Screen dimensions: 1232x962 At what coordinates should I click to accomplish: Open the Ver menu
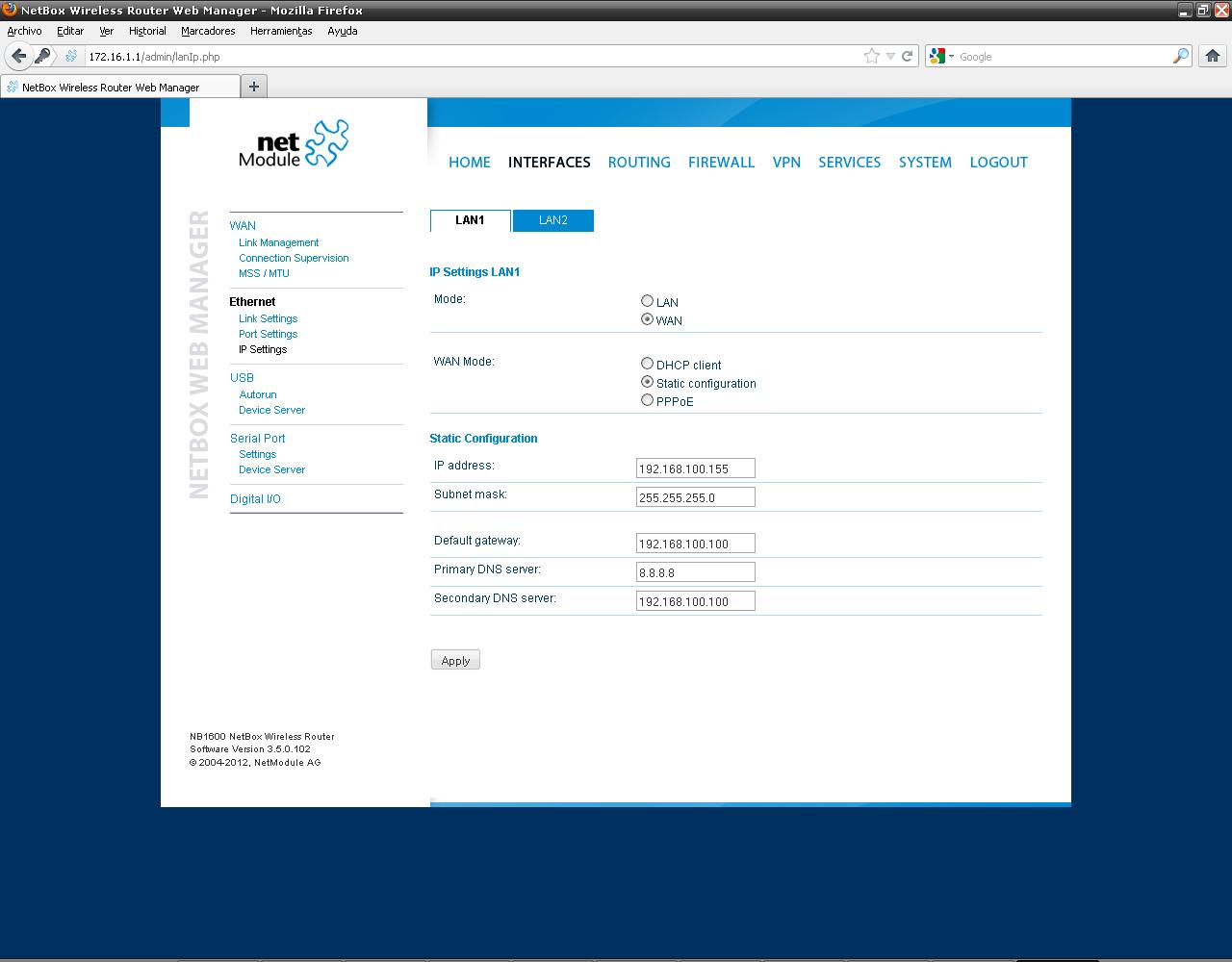pyautogui.click(x=107, y=31)
